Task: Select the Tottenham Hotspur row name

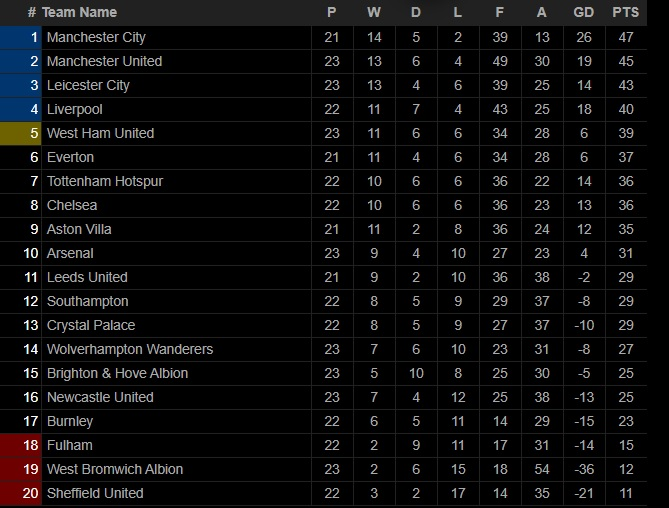Action: pyautogui.click(x=105, y=181)
